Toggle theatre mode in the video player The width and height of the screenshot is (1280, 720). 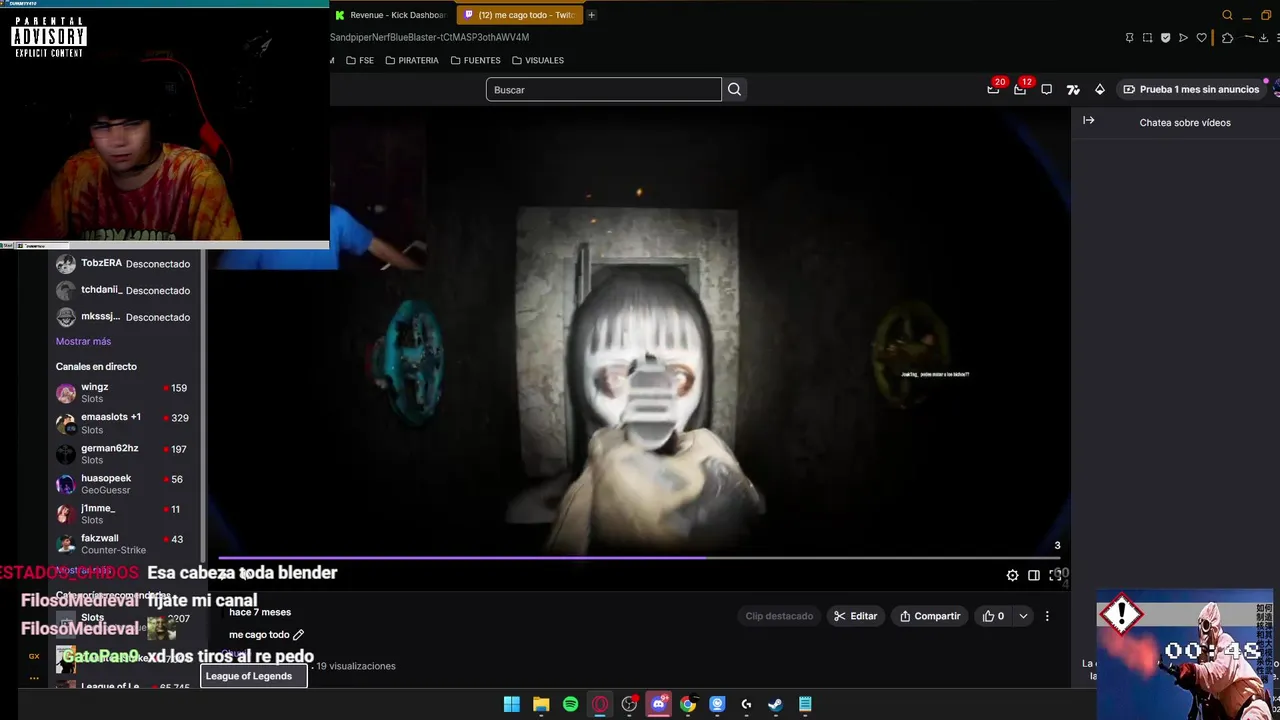click(x=1034, y=575)
